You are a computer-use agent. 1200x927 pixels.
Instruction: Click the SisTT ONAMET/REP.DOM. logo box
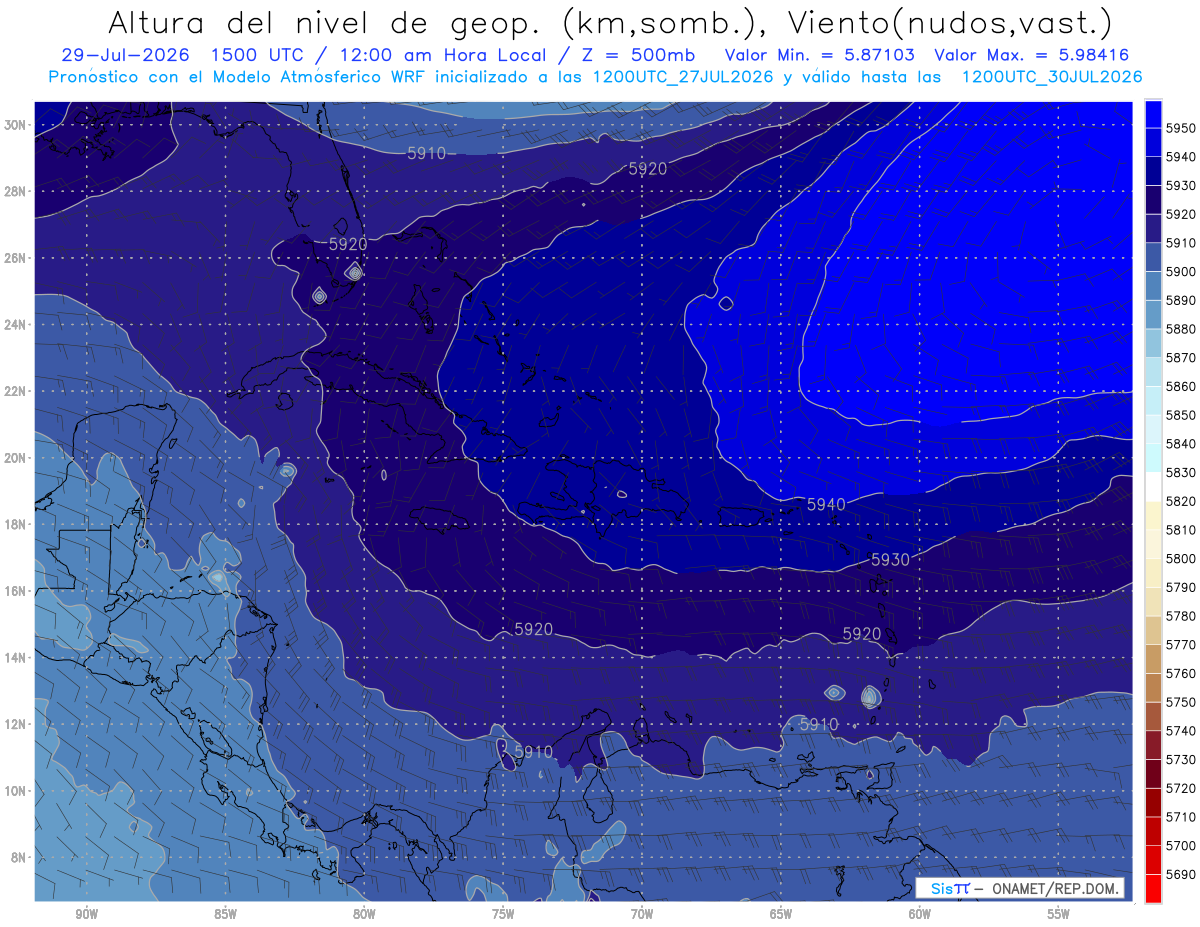point(1020,888)
